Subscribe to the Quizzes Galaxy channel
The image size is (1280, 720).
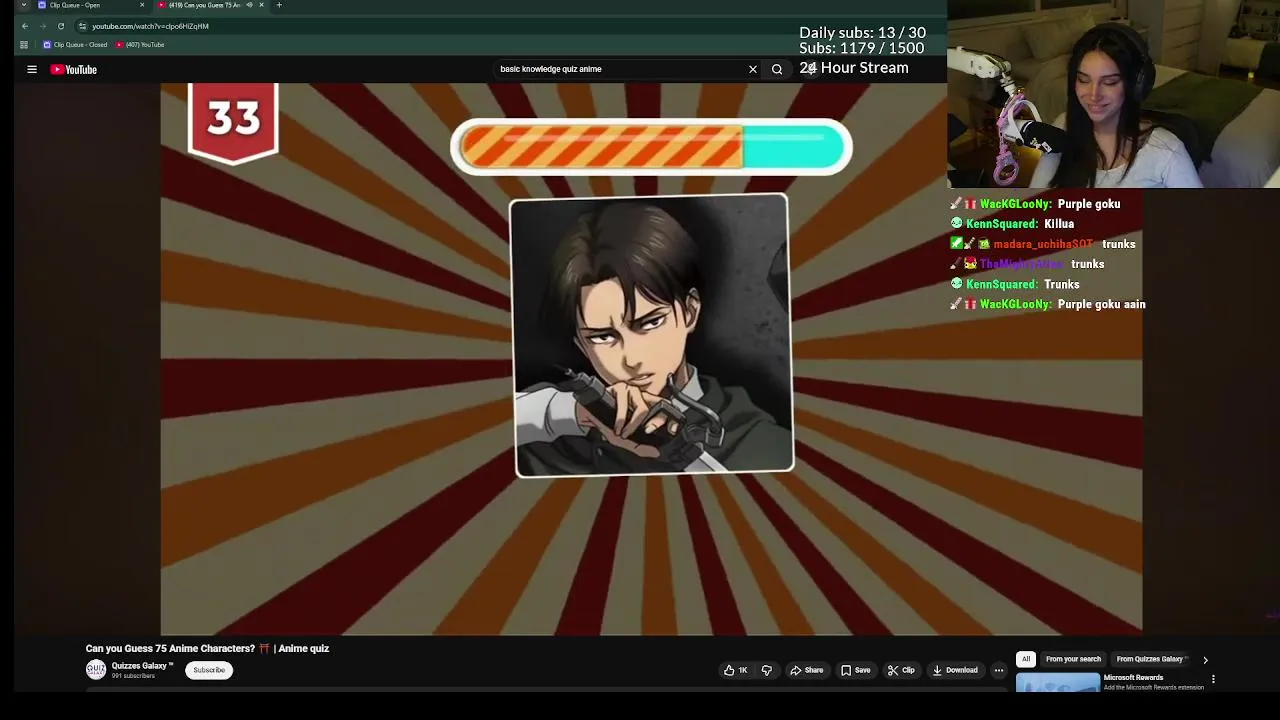tap(209, 670)
